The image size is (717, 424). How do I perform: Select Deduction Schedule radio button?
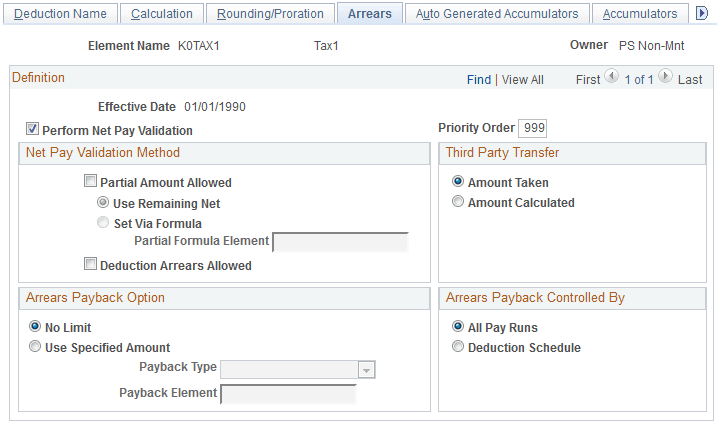[x=458, y=347]
